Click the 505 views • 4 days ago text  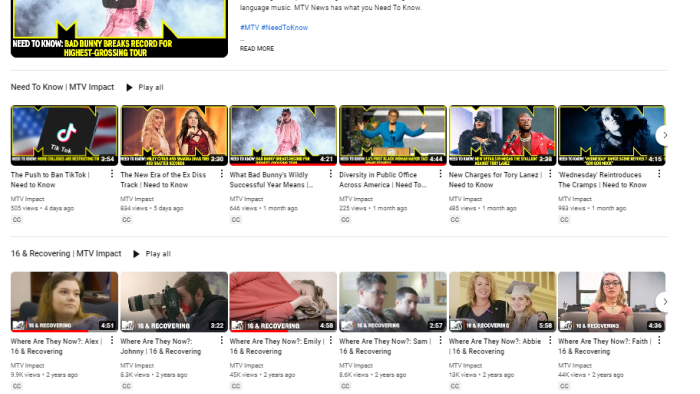(x=42, y=208)
